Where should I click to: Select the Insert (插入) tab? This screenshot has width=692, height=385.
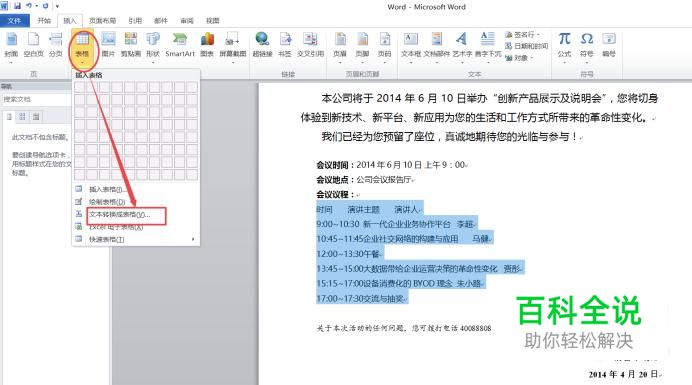click(70, 21)
